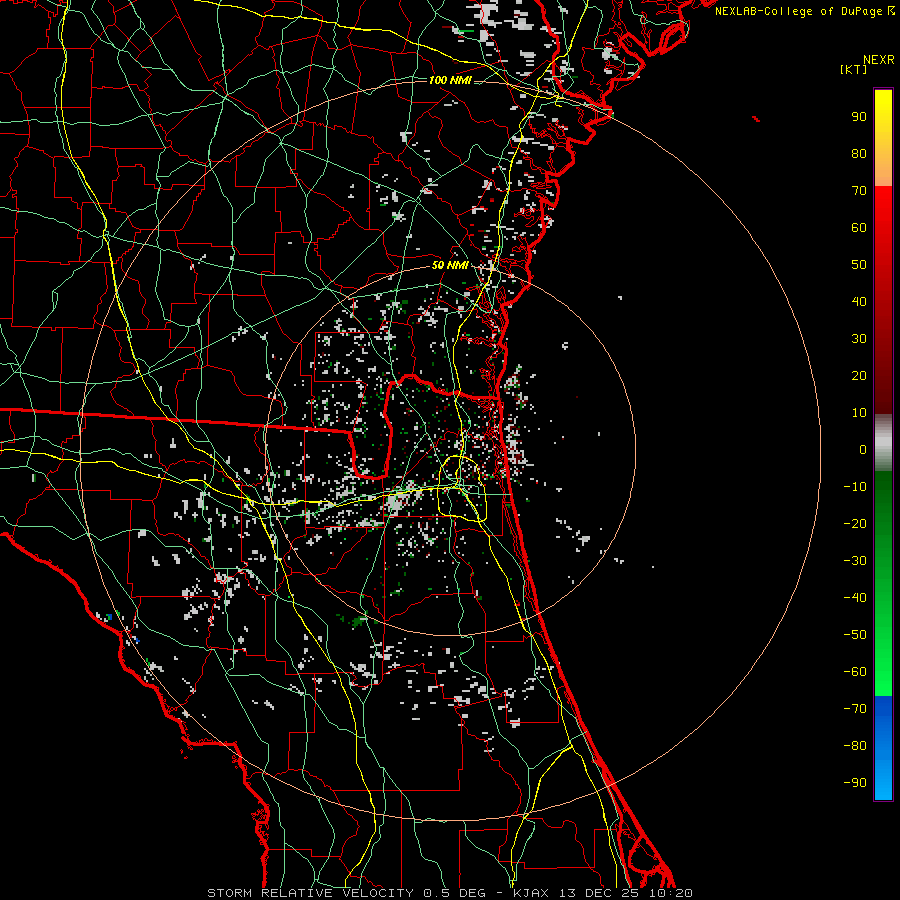
Task: Click the 90 value on velocity scale
Action: click(859, 117)
